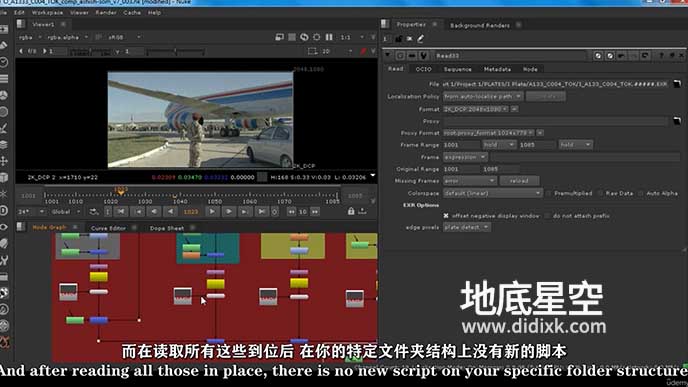Browse for the Proxy file path

(677, 121)
